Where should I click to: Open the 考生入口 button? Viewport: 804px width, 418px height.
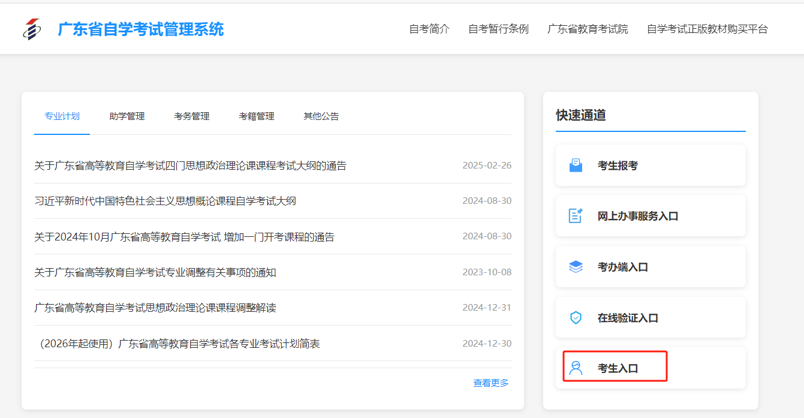click(x=651, y=368)
